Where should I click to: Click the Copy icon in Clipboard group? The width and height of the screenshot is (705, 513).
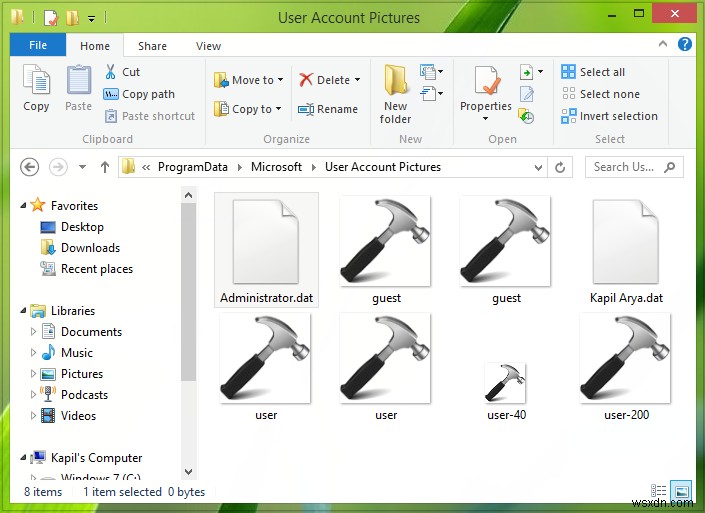(36, 79)
